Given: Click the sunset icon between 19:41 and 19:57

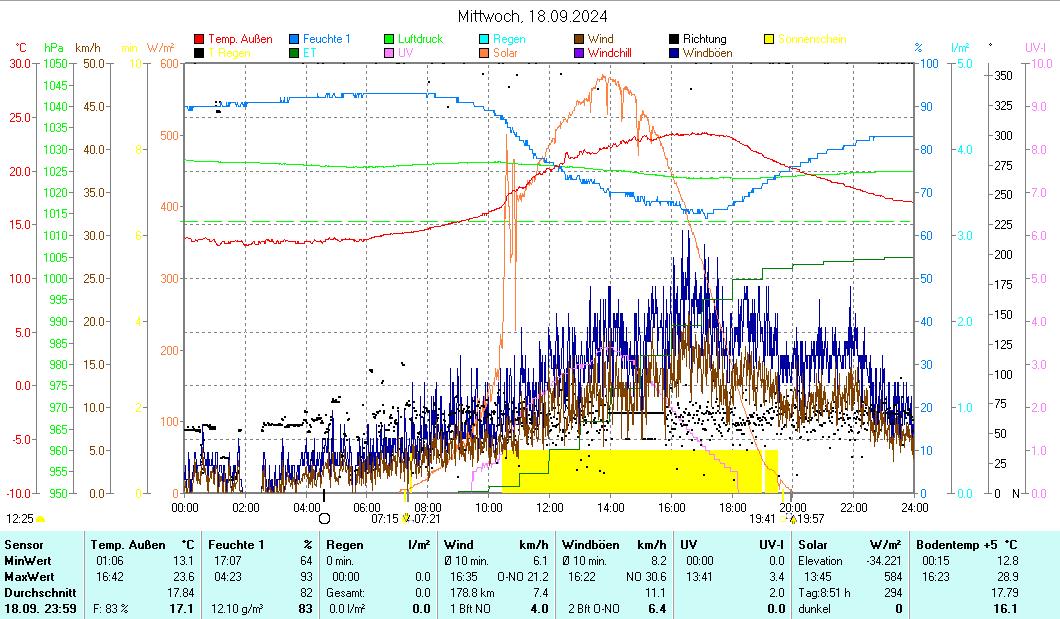Looking at the screenshot, I should coord(792,519).
